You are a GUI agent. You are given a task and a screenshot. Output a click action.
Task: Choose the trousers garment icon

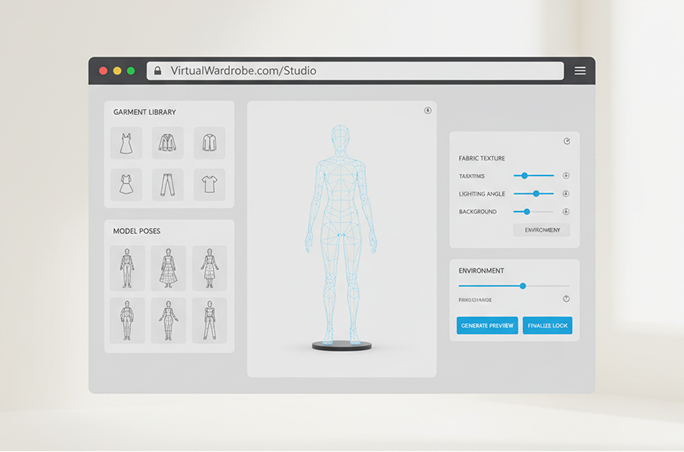coord(167,184)
